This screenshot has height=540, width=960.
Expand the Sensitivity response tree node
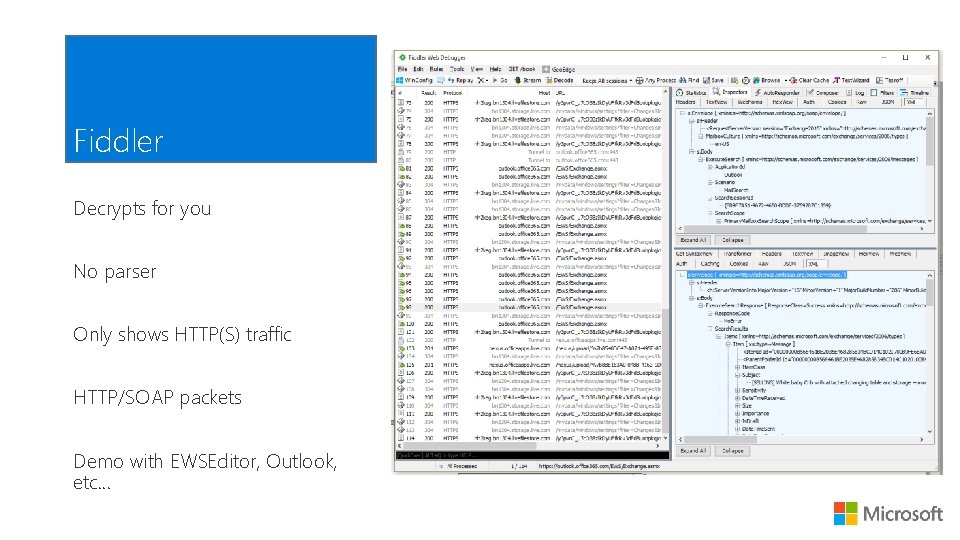coord(737,390)
